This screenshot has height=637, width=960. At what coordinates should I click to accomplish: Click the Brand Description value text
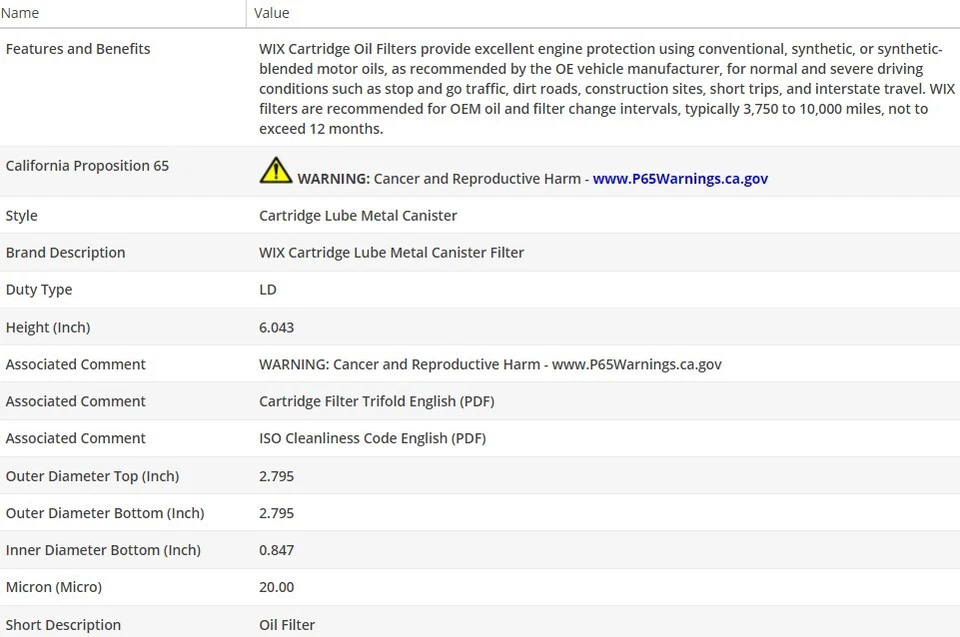[391, 253]
